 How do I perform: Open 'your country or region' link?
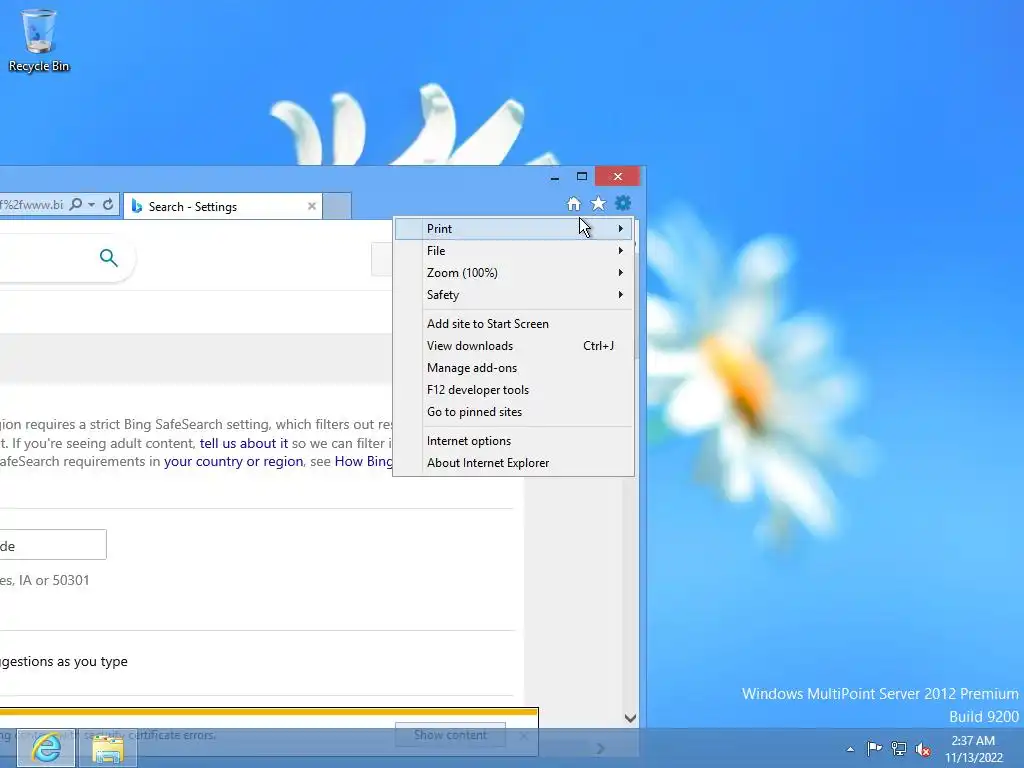(x=234, y=462)
